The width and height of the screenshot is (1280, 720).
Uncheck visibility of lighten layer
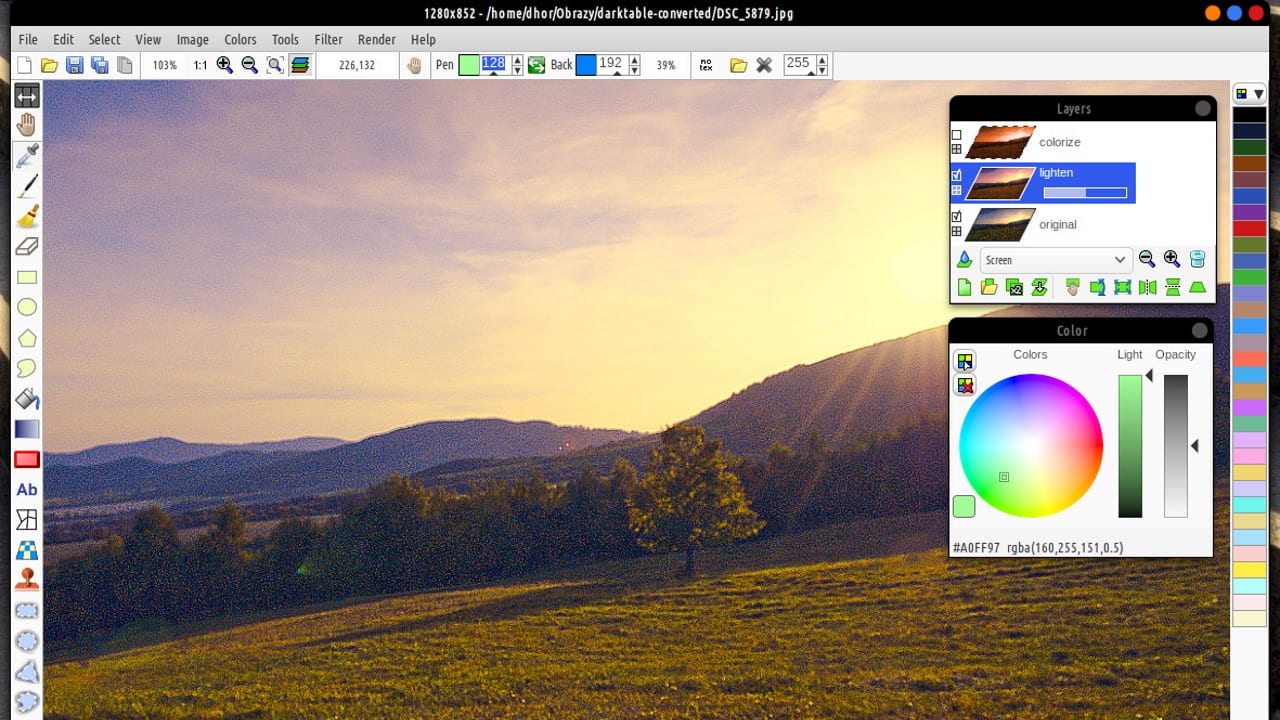956,175
